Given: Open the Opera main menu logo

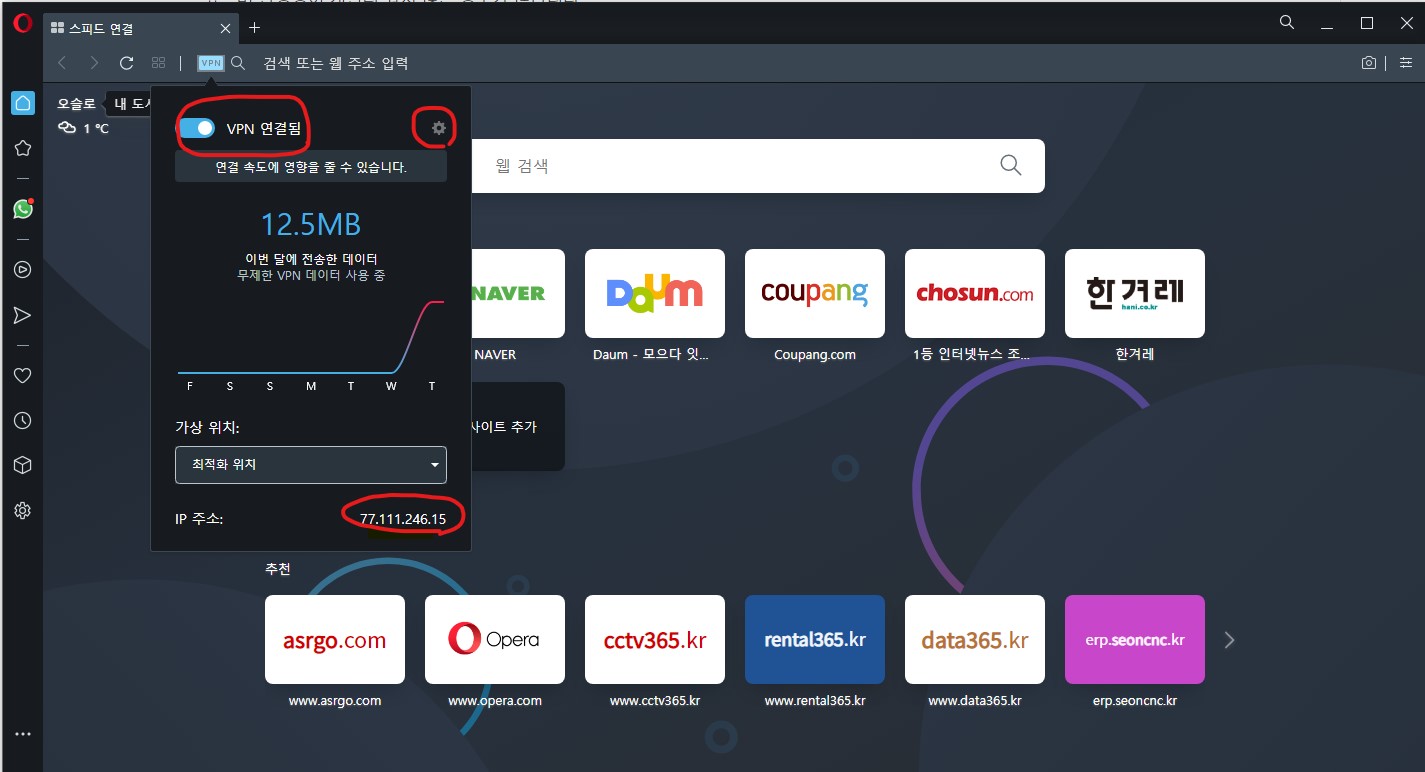Looking at the screenshot, I should pyautogui.click(x=22, y=24).
